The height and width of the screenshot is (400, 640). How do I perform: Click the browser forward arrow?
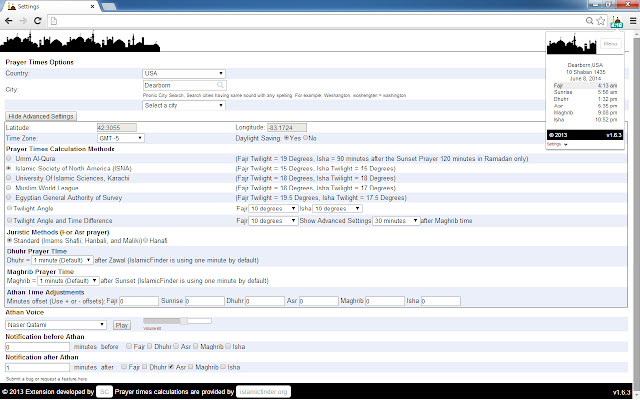pyautogui.click(x=24, y=19)
